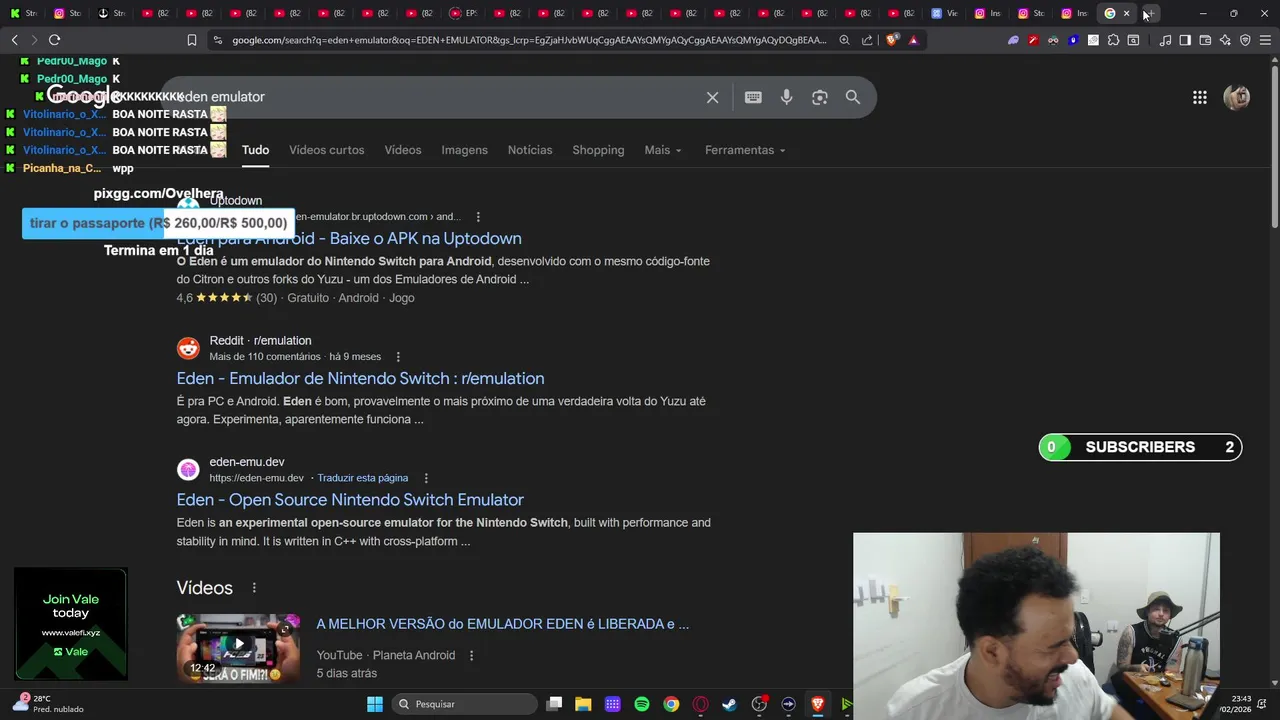This screenshot has height=720, width=1280.
Task: Close the active Google search tab
Action: click(x=1126, y=13)
